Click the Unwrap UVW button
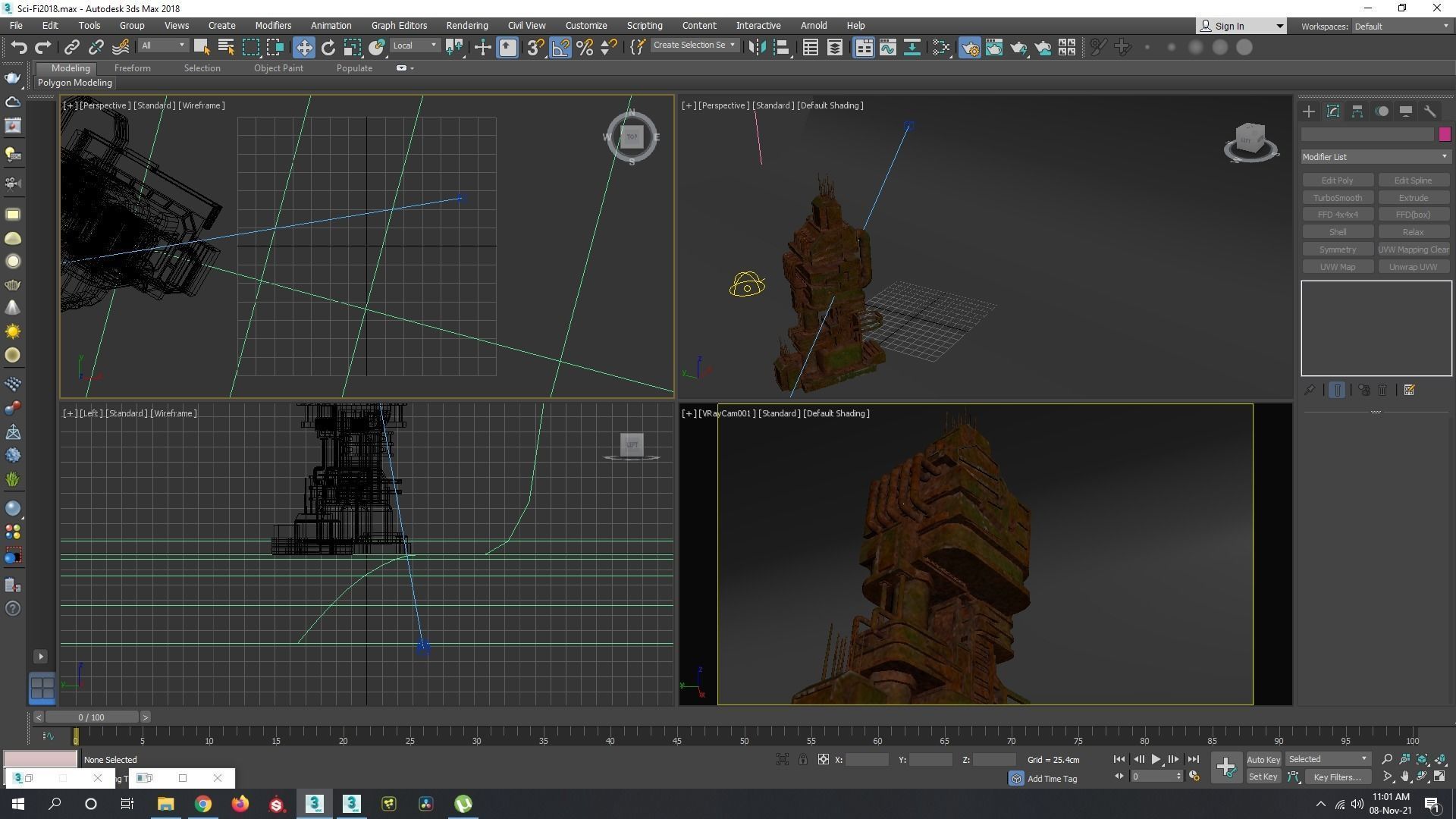1456x819 pixels. 1413,267
